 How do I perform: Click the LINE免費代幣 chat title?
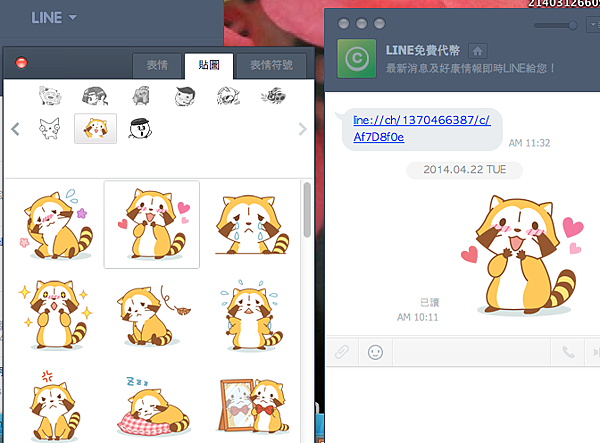pyautogui.click(x=422, y=50)
